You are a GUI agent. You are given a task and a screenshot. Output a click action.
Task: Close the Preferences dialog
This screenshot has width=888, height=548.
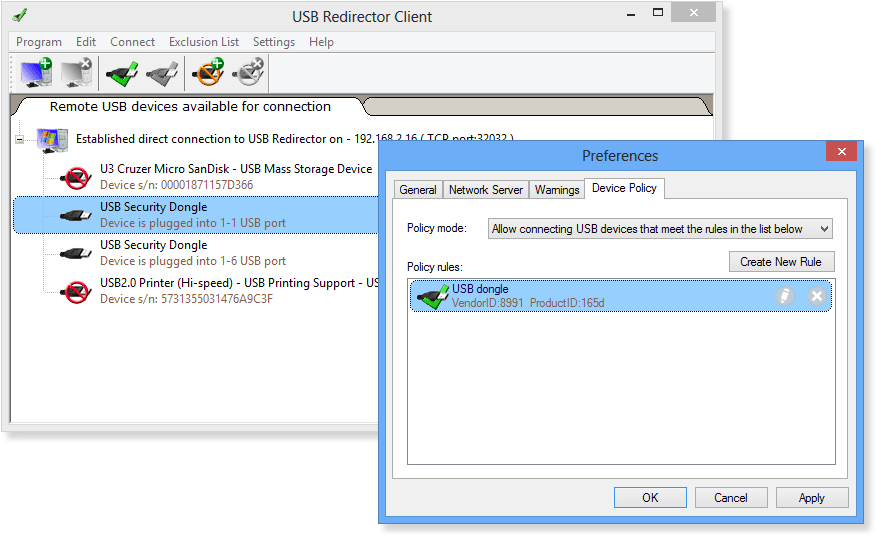coord(842,151)
